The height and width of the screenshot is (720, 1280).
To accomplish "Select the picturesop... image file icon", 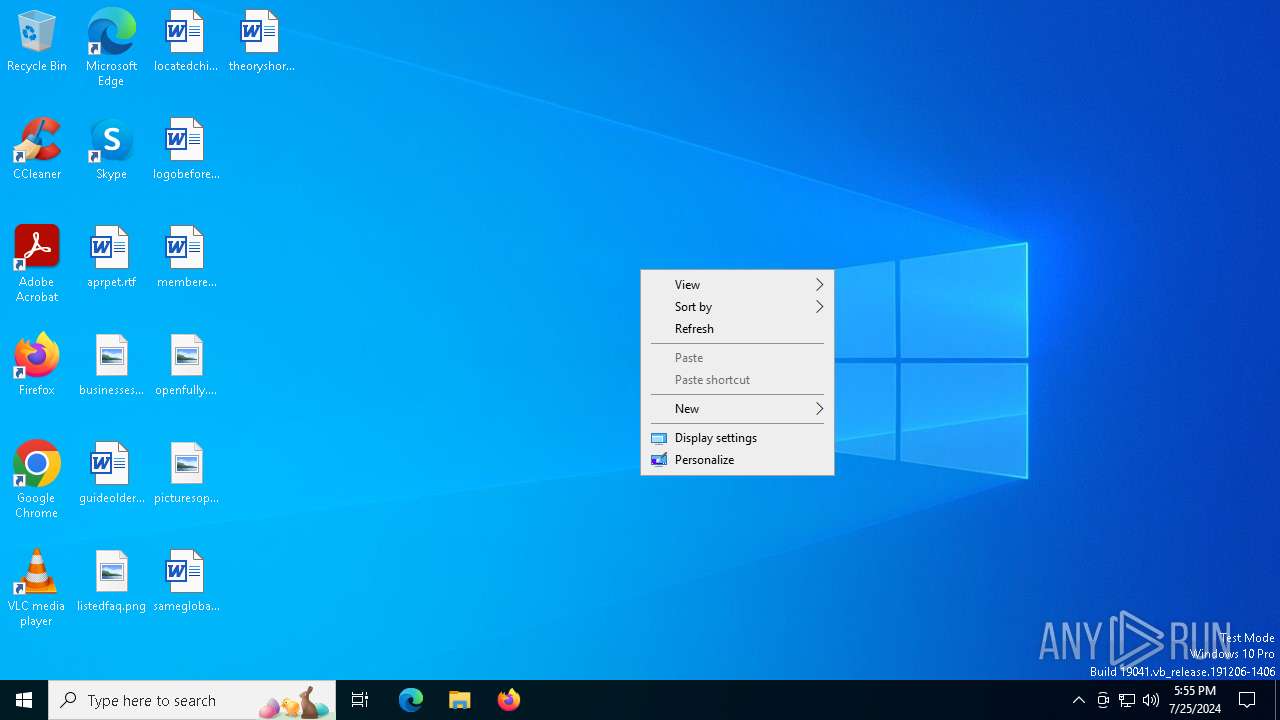I will [x=185, y=474].
